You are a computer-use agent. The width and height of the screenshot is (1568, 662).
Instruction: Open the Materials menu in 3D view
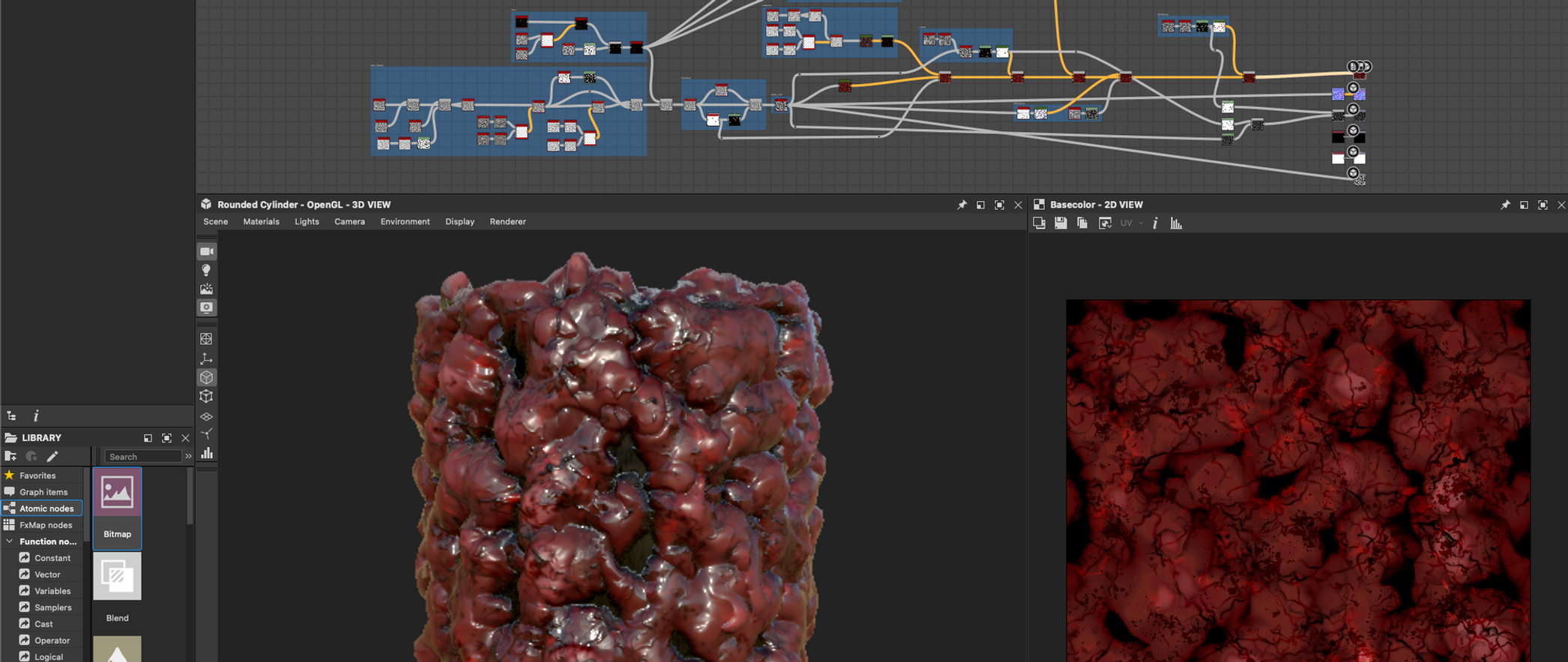pyautogui.click(x=261, y=222)
